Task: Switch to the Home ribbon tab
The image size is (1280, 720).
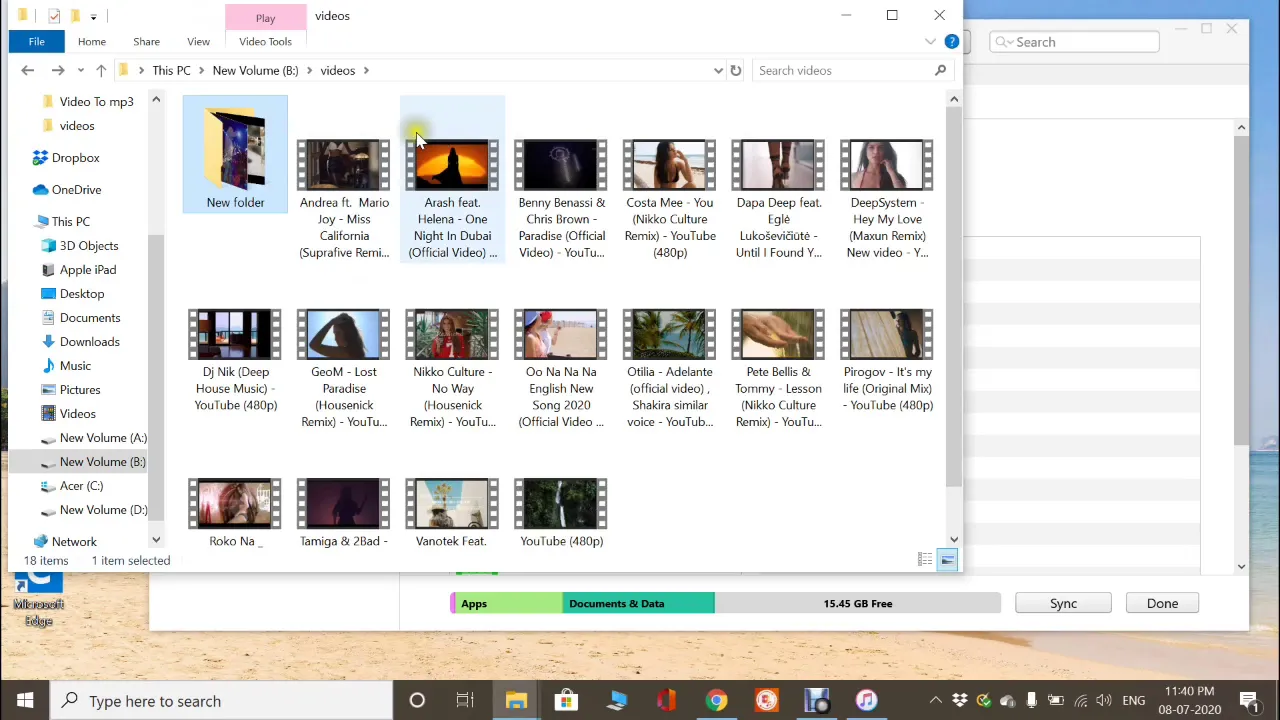Action: [x=91, y=41]
